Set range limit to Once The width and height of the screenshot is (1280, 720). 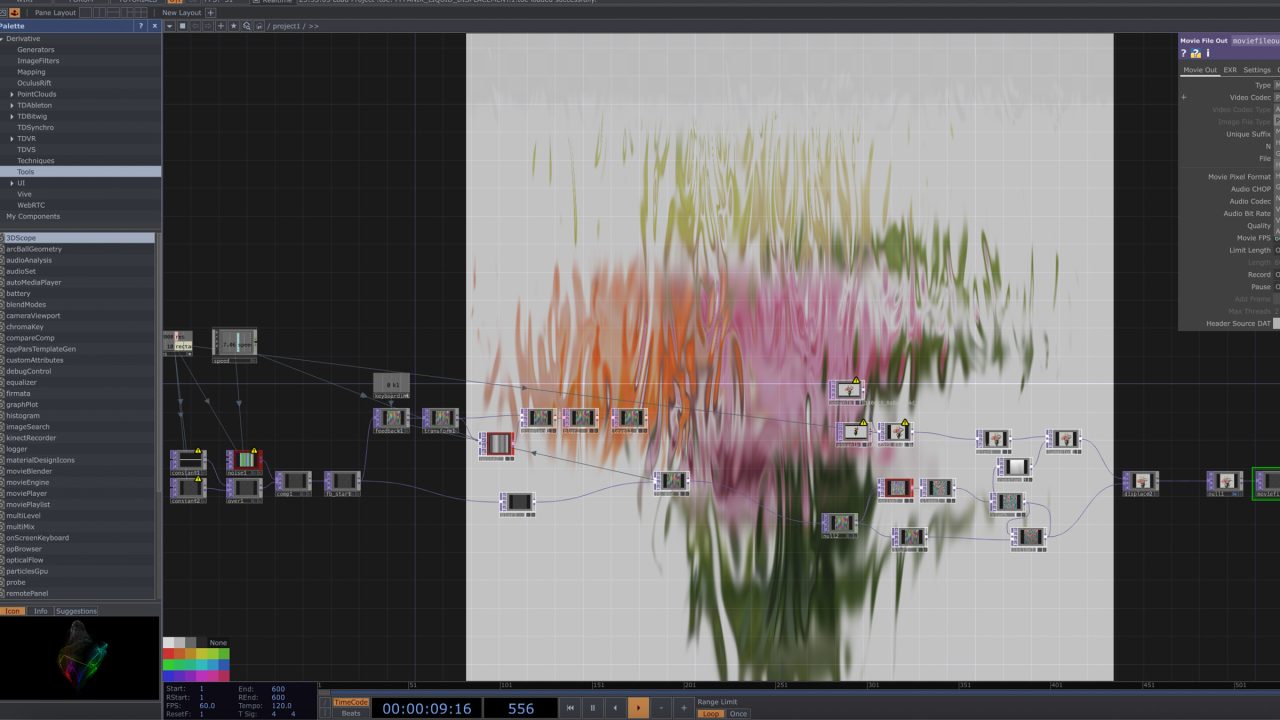click(738, 713)
